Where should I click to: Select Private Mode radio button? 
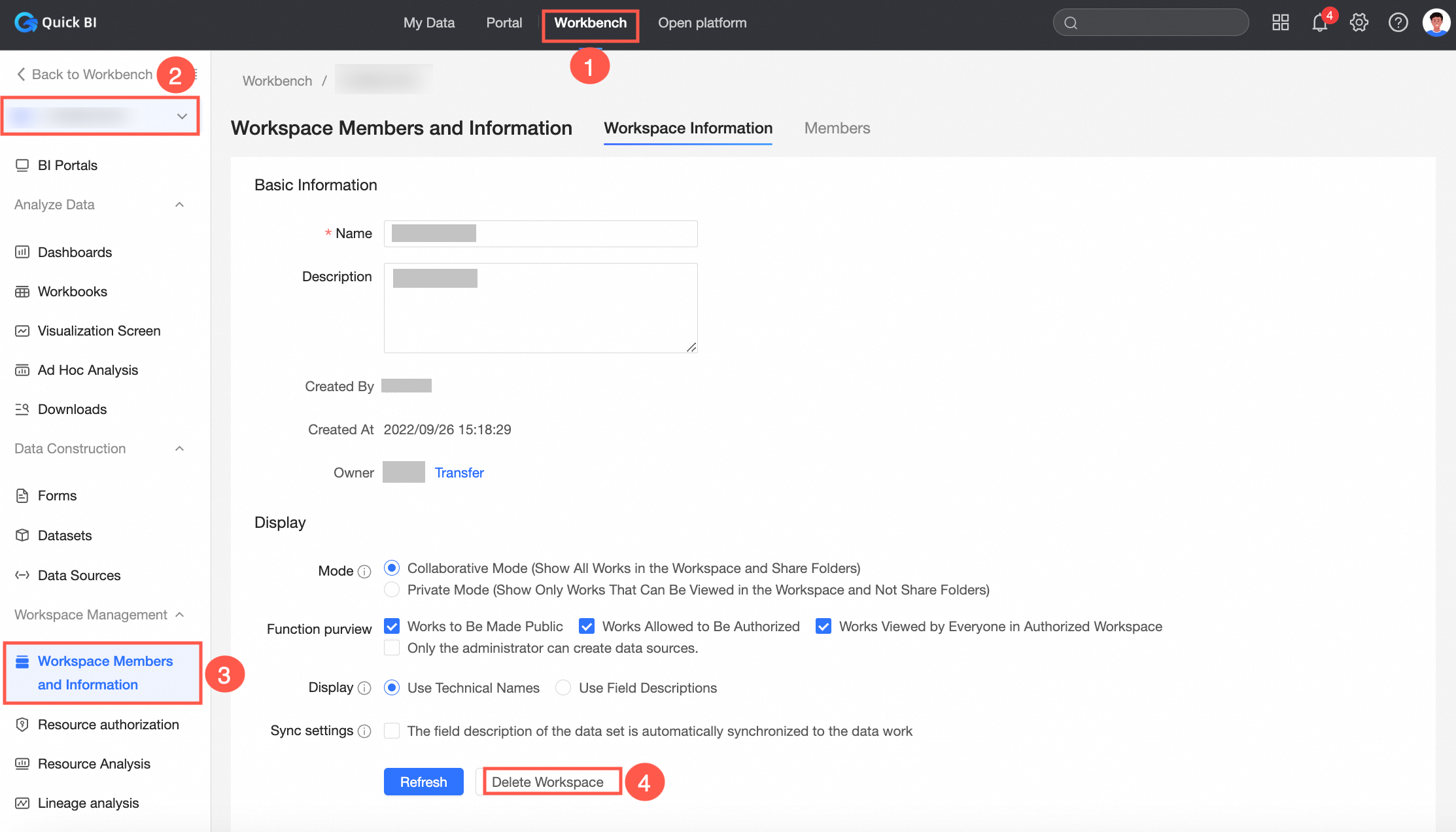click(x=392, y=590)
